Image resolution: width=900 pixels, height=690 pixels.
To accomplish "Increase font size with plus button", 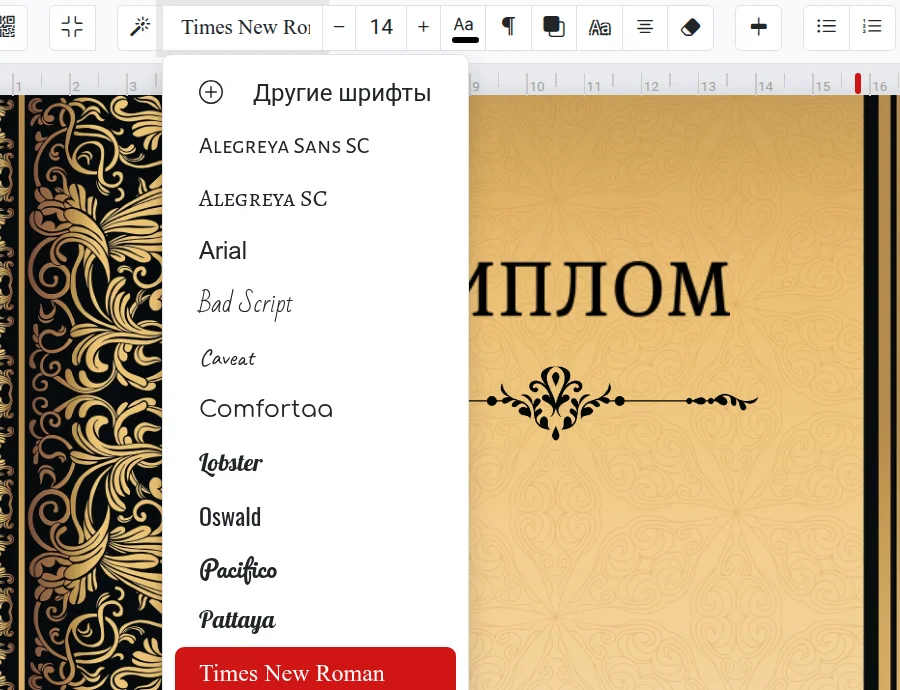I will click(424, 27).
